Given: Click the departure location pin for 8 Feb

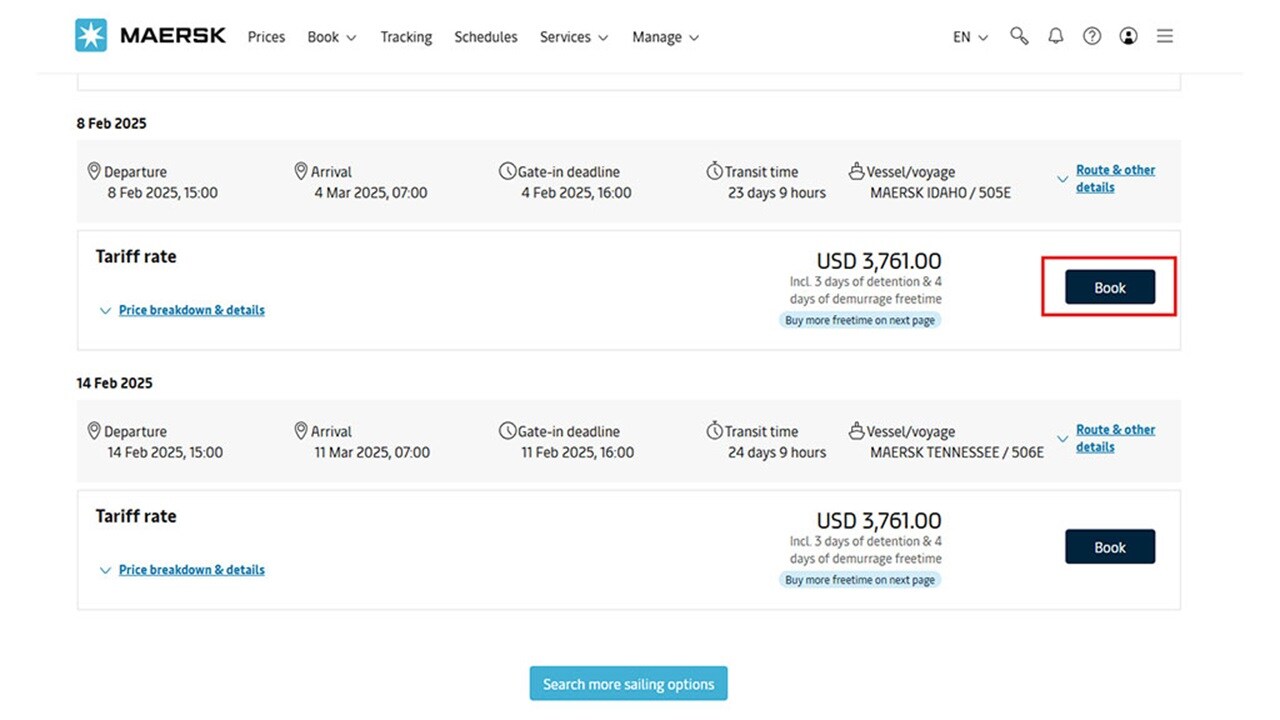Looking at the screenshot, I should click(95, 171).
